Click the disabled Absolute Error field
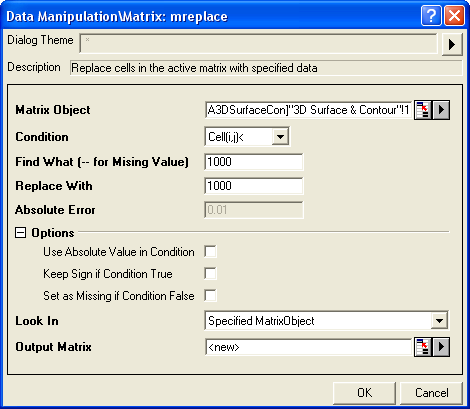This screenshot has width=470, height=409. (254, 210)
